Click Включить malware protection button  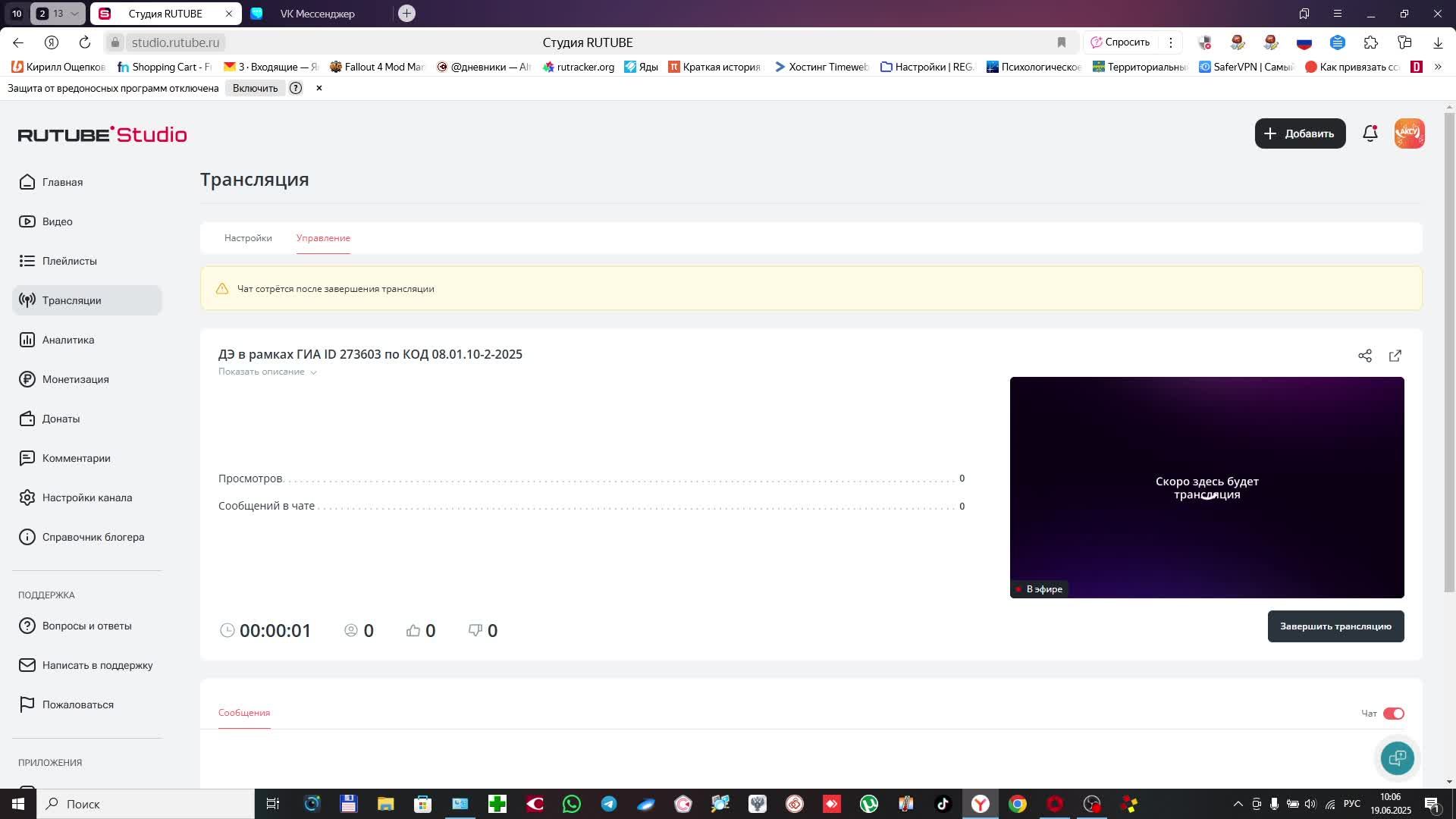pos(255,88)
